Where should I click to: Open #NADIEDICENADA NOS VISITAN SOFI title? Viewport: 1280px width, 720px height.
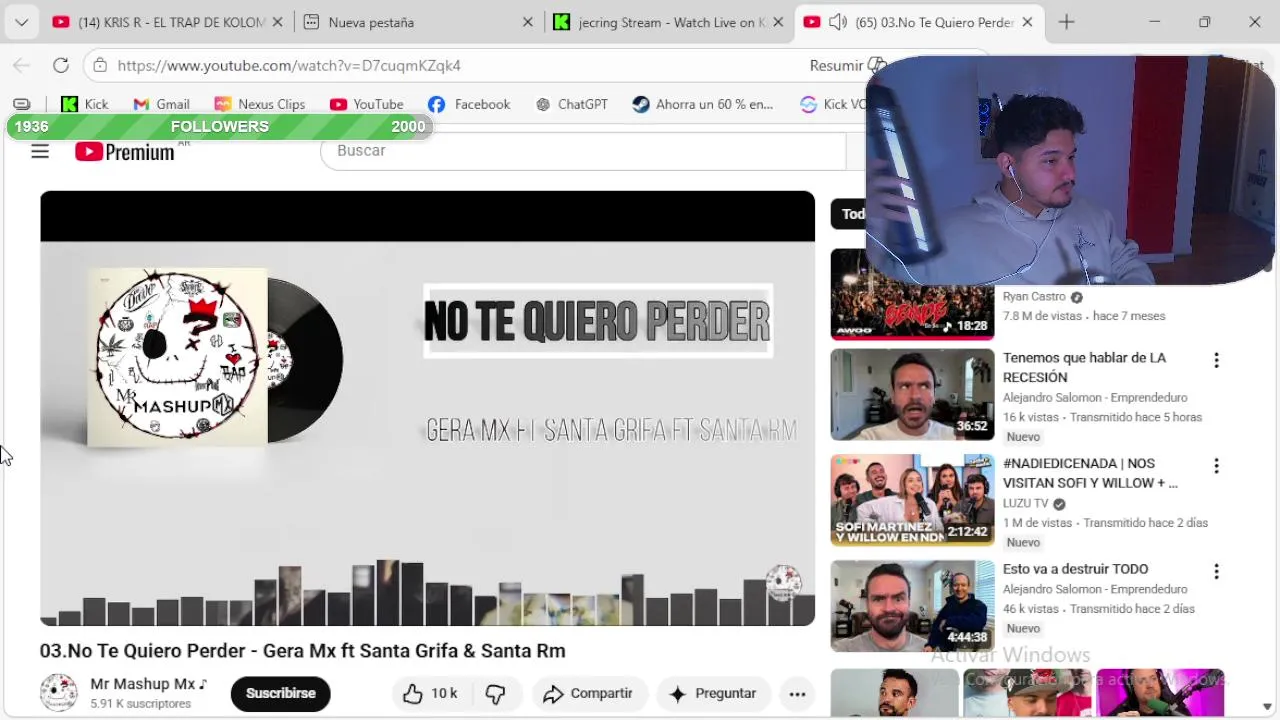click(x=1090, y=473)
